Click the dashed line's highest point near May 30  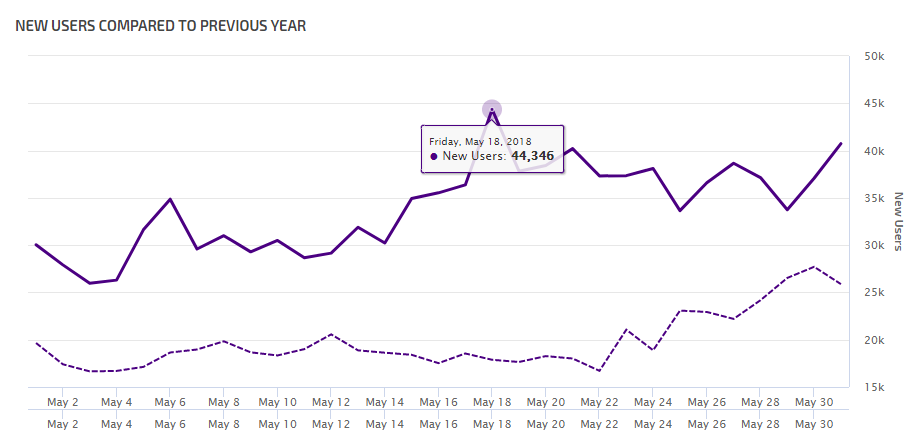(x=814, y=267)
